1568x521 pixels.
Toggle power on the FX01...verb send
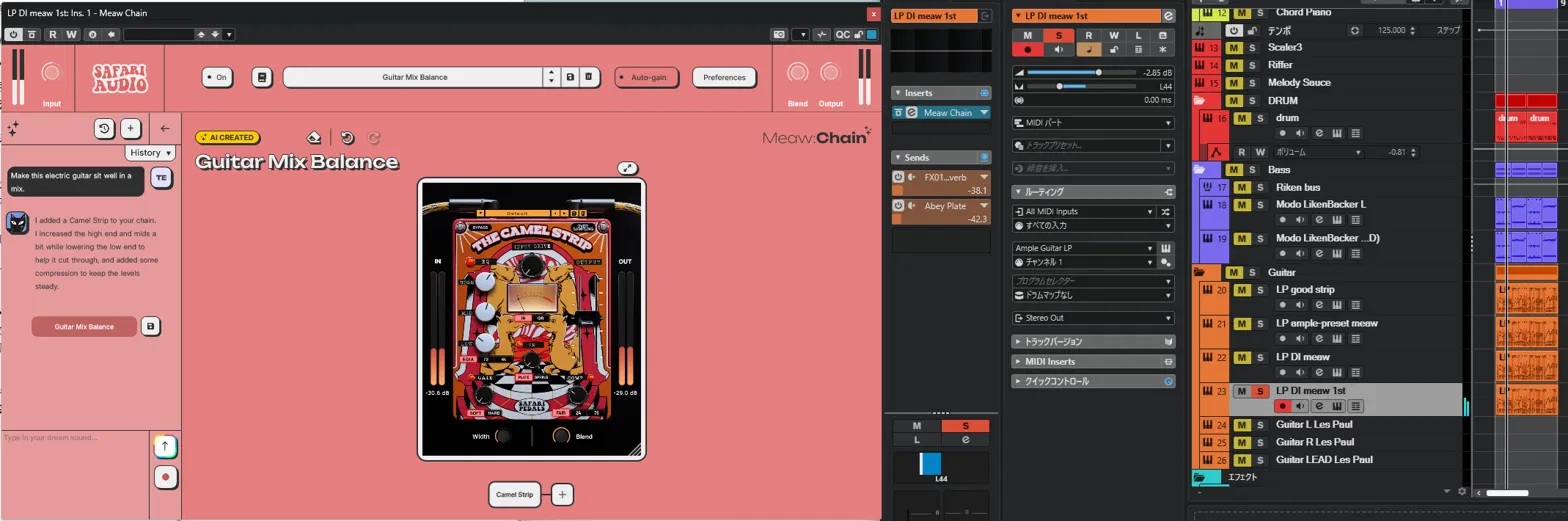tap(898, 177)
